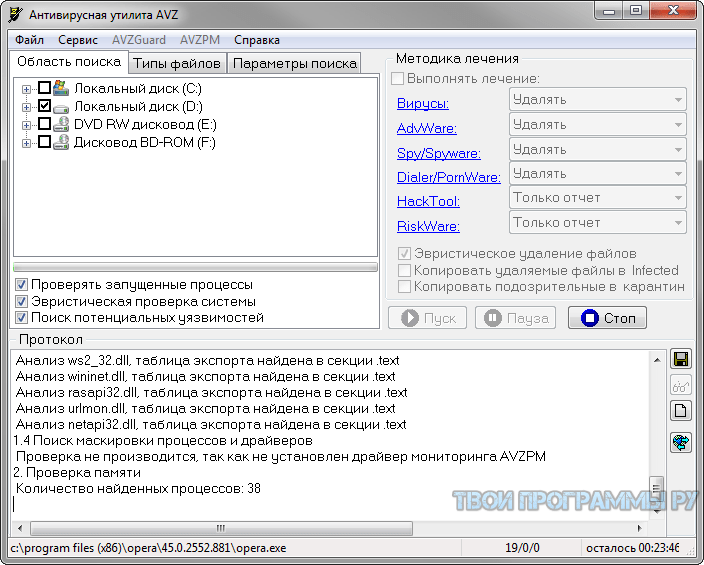
Task: Toggle Проверять запущенные процессы checkbox
Action: pos(22,285)
